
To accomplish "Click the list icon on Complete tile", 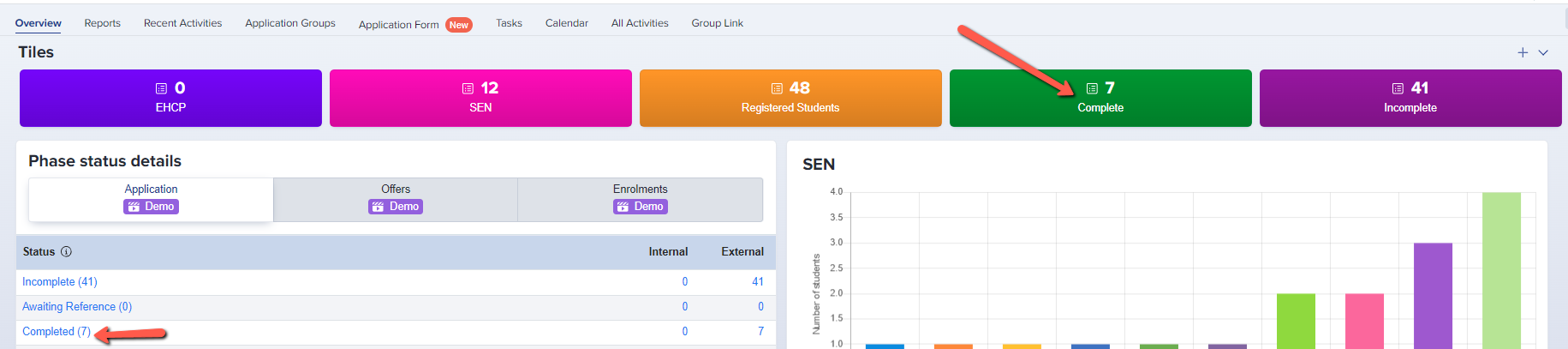I will (1092, 88).
